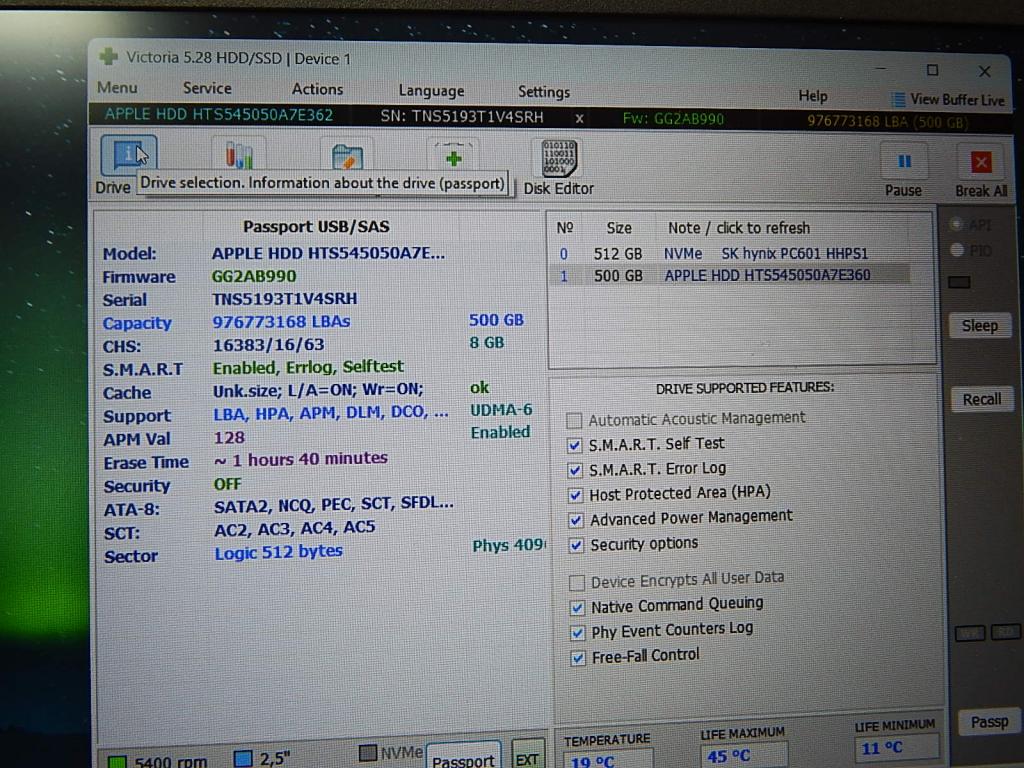Select drive 1 APPLE HDD row

pos(730,276)
